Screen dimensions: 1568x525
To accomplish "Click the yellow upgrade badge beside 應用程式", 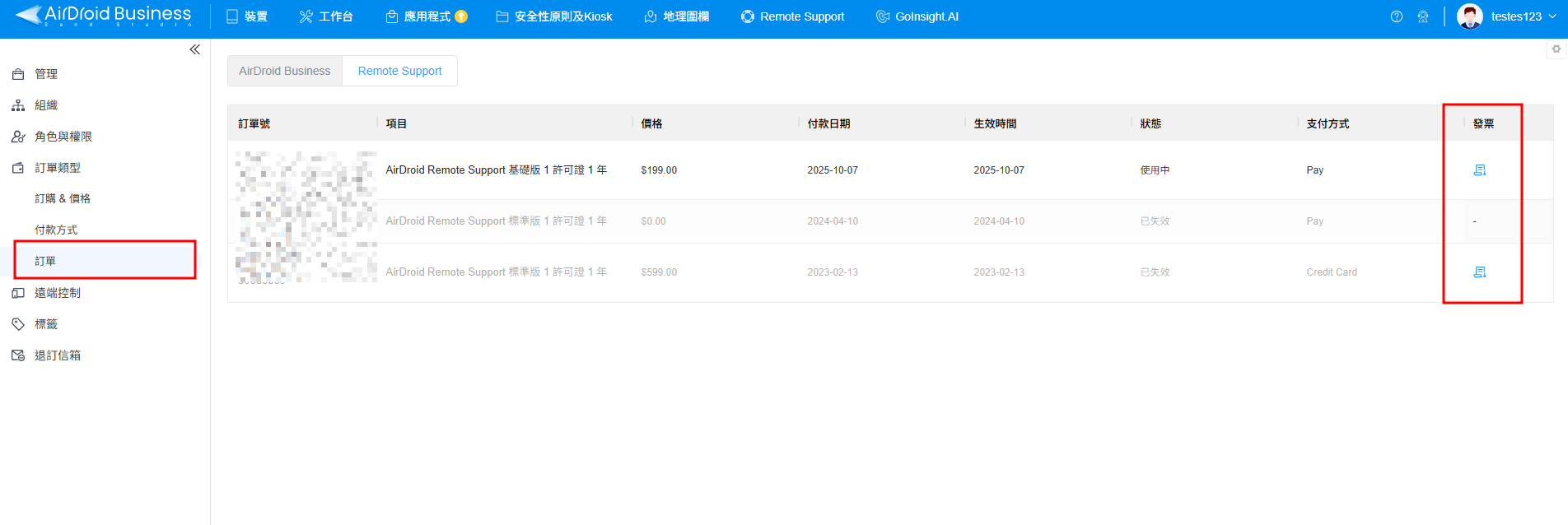I will click(461, 16).
